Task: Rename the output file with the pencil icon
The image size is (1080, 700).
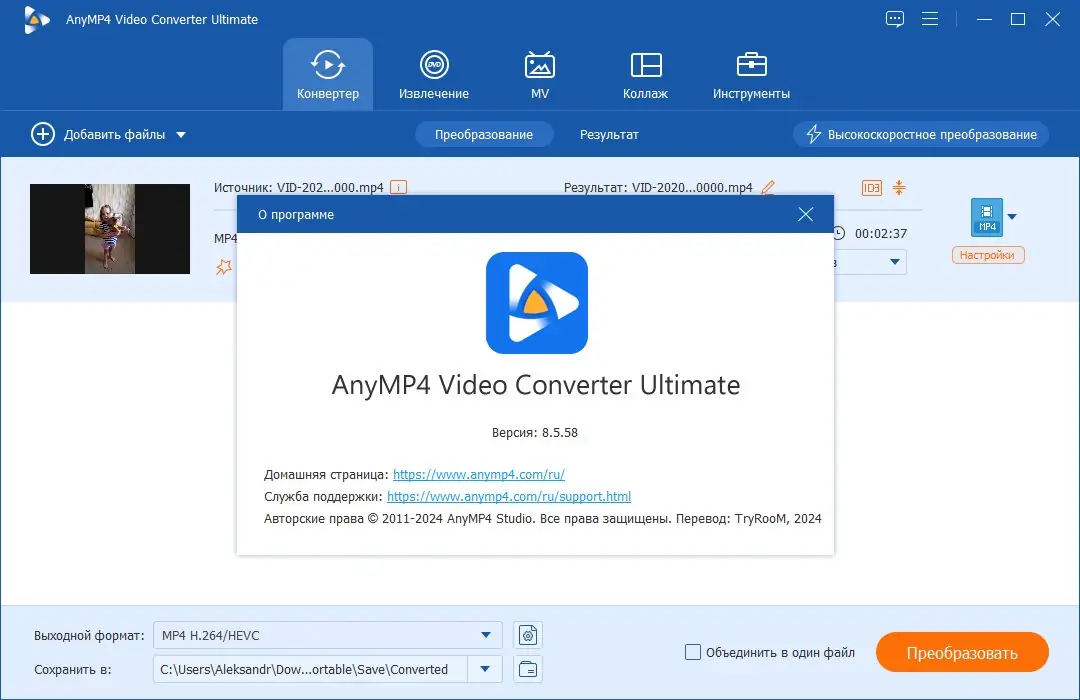Action: [768, 187]
